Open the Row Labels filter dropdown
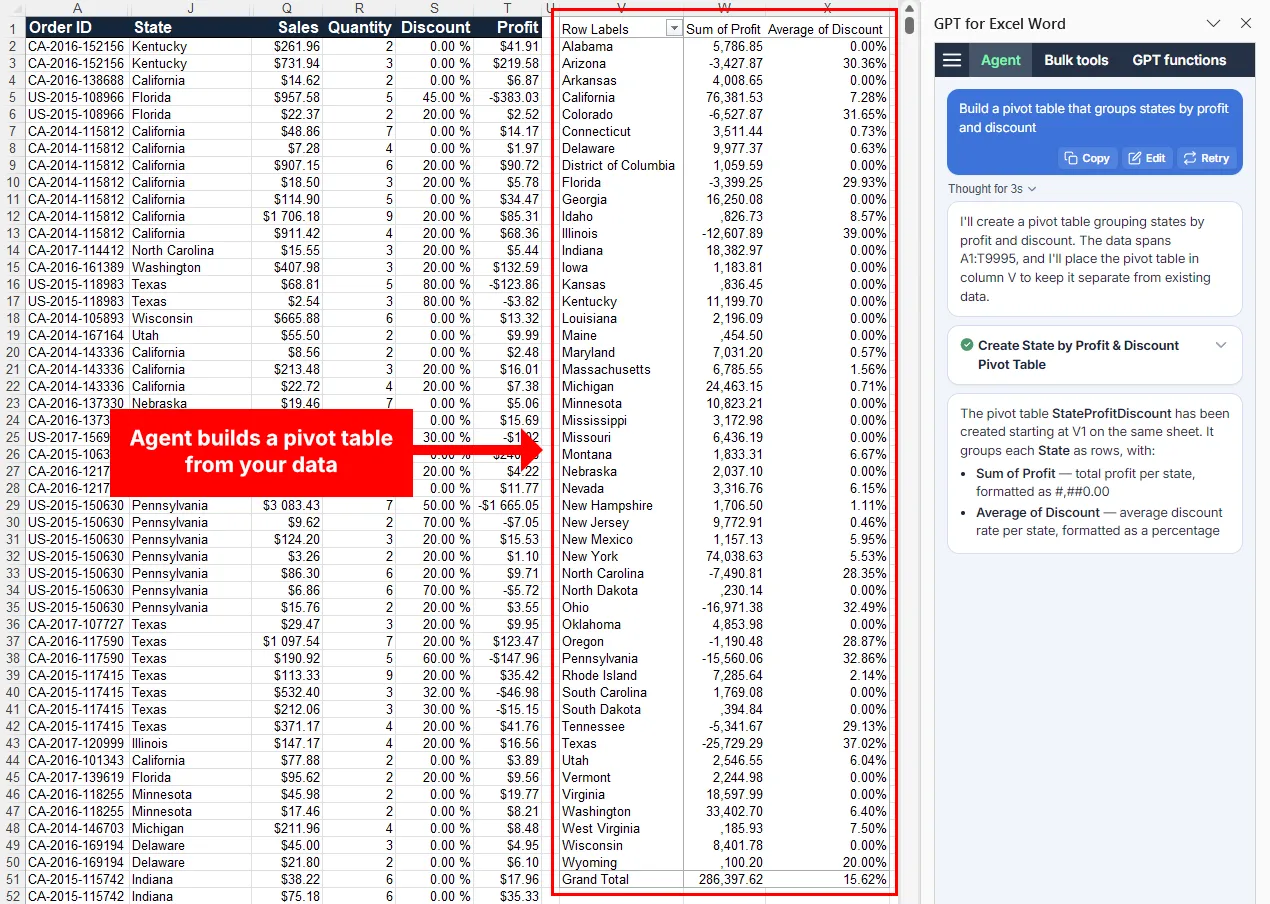The width and height of the screenshot is (1270, 904). click(x=675, y=28)
